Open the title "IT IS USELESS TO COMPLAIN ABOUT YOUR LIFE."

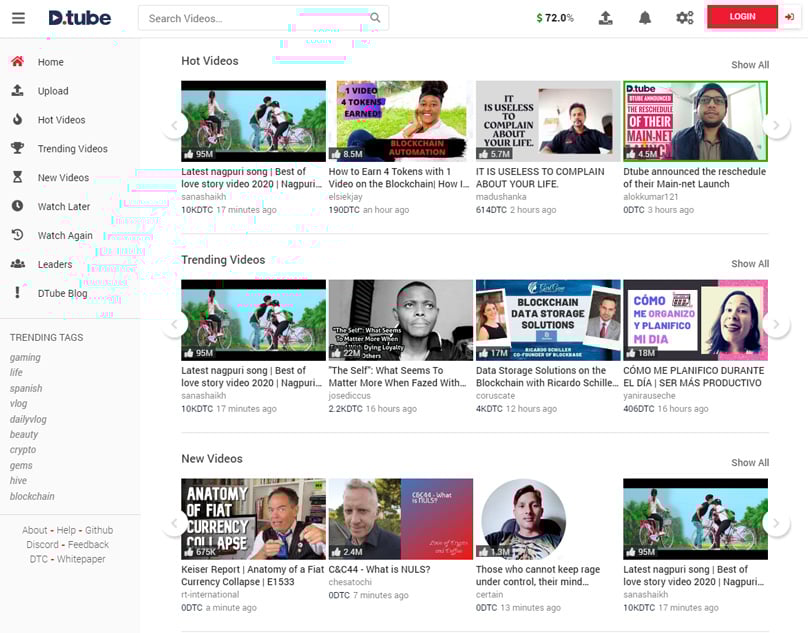point(540,178)
